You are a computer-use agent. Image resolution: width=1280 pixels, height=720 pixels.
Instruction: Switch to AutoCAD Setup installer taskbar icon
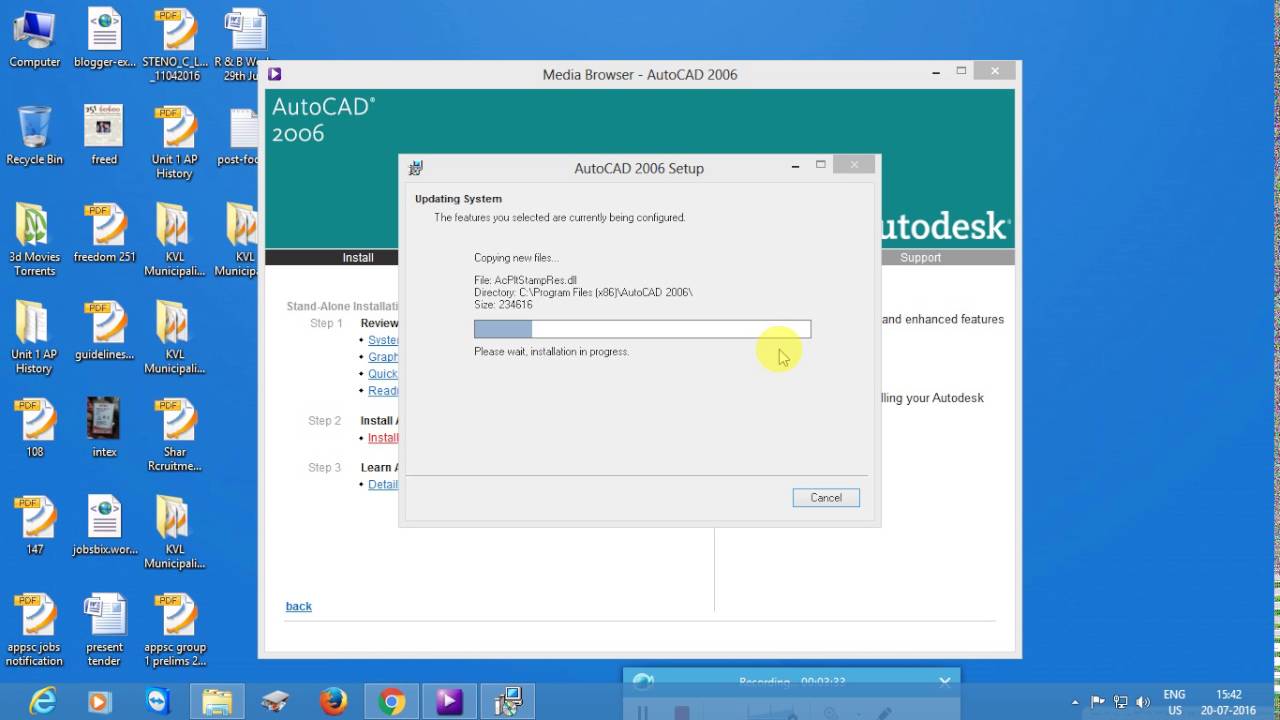coord(509,702)
